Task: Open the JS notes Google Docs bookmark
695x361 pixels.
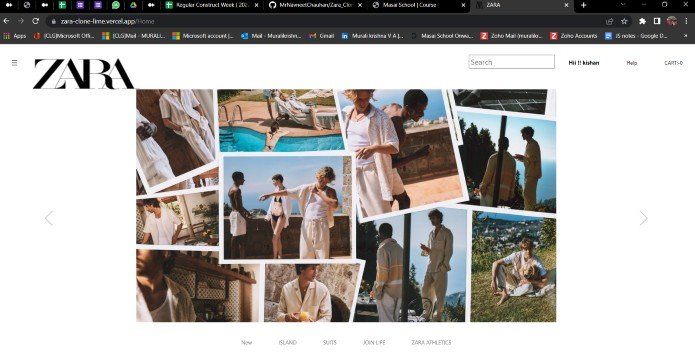Action: [x=636, y=36]
